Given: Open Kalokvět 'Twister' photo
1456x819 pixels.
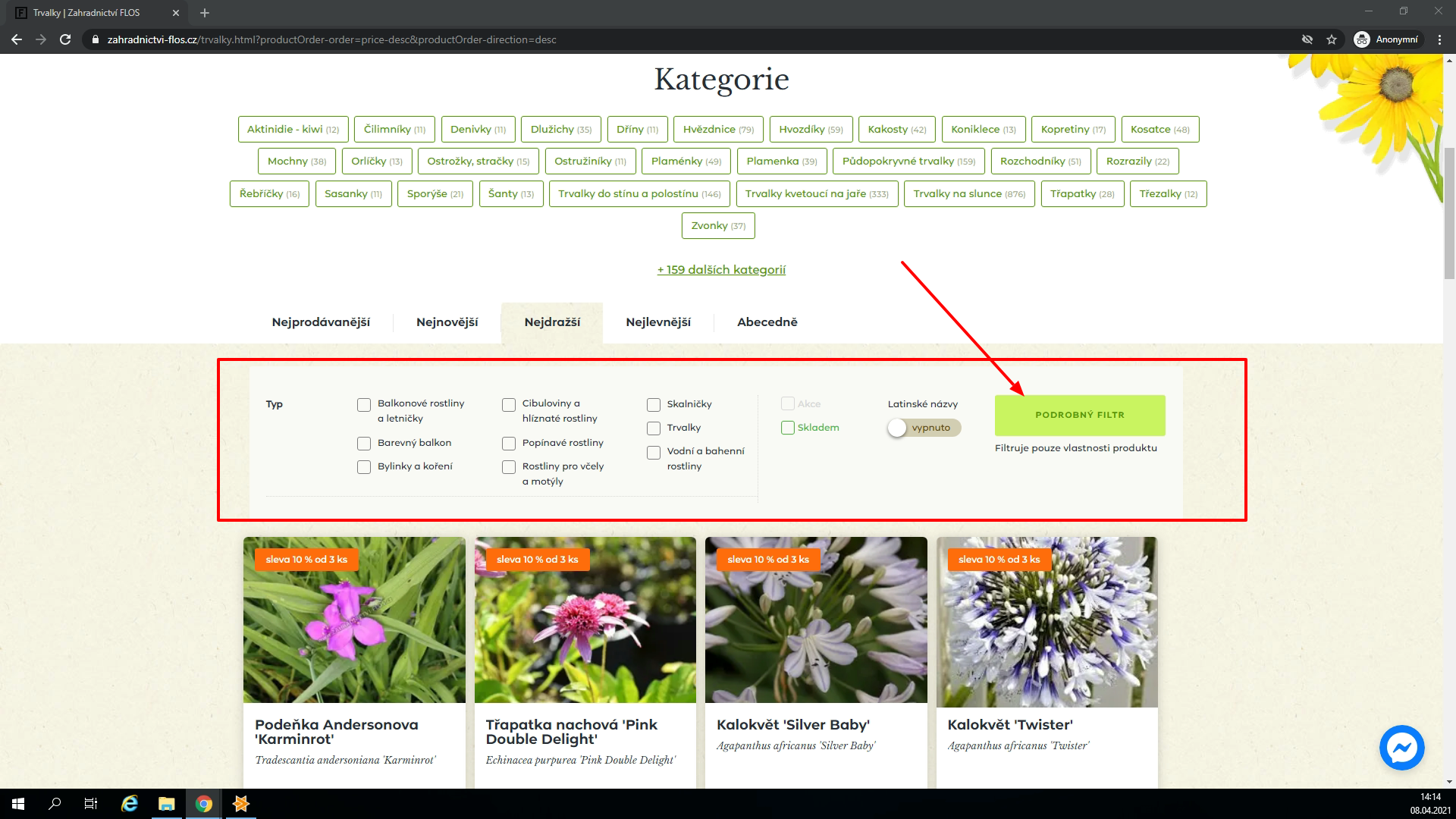Looking at the screenshot, I should [1047, 622].
